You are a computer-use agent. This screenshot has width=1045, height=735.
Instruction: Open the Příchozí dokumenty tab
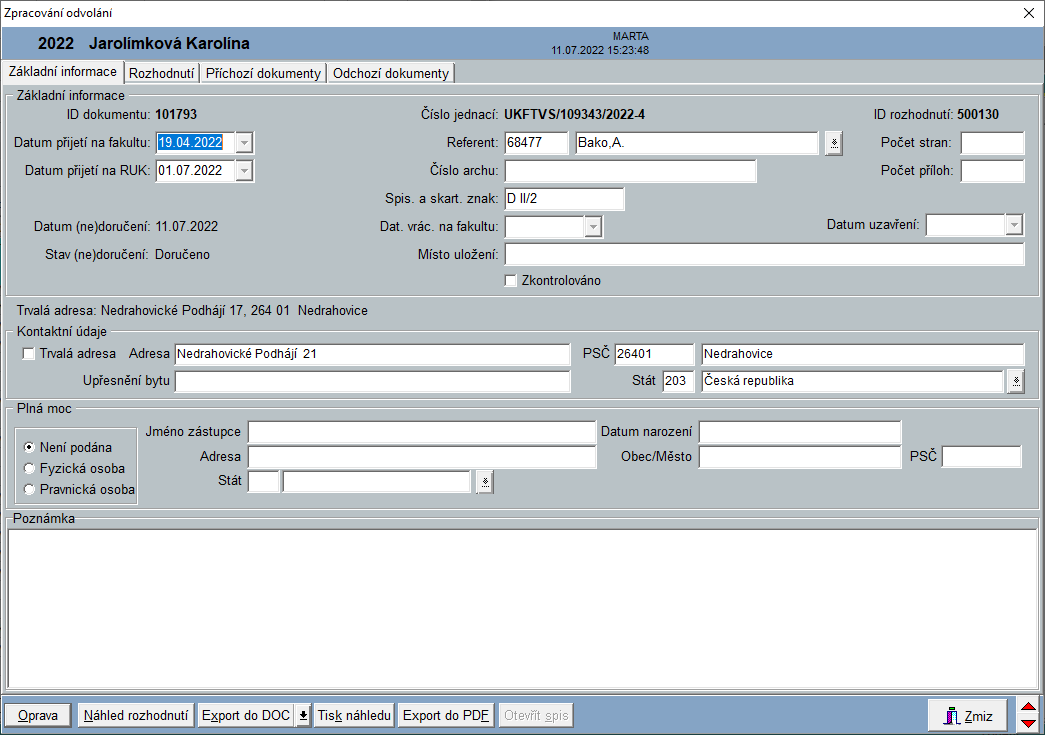click(263, 73)
